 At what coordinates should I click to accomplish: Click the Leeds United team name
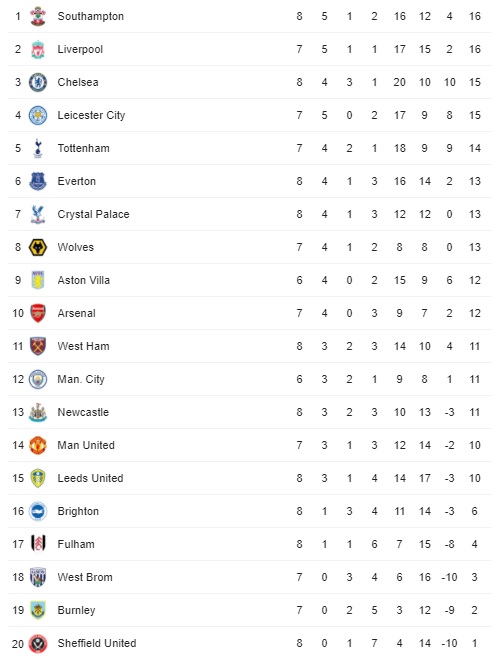click(x=90, y=478)
